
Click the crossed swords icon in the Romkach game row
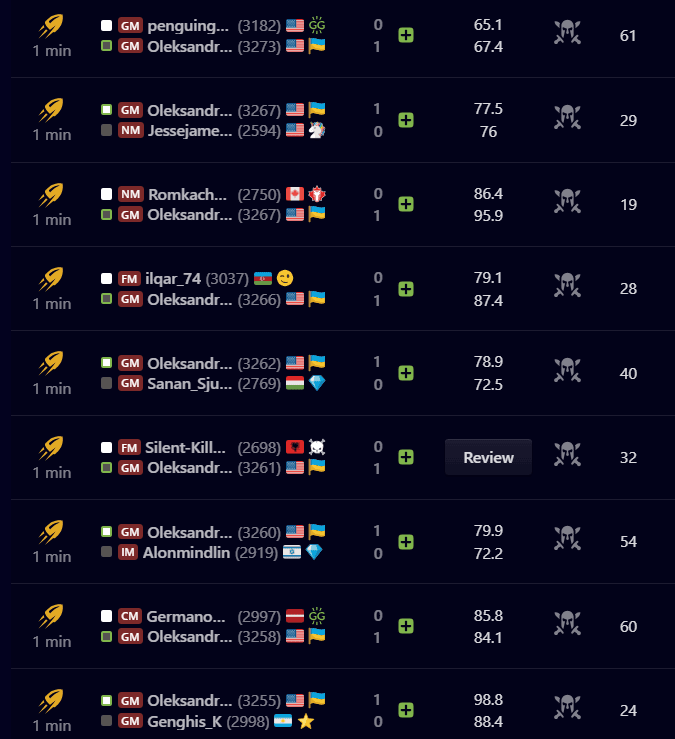568,204
